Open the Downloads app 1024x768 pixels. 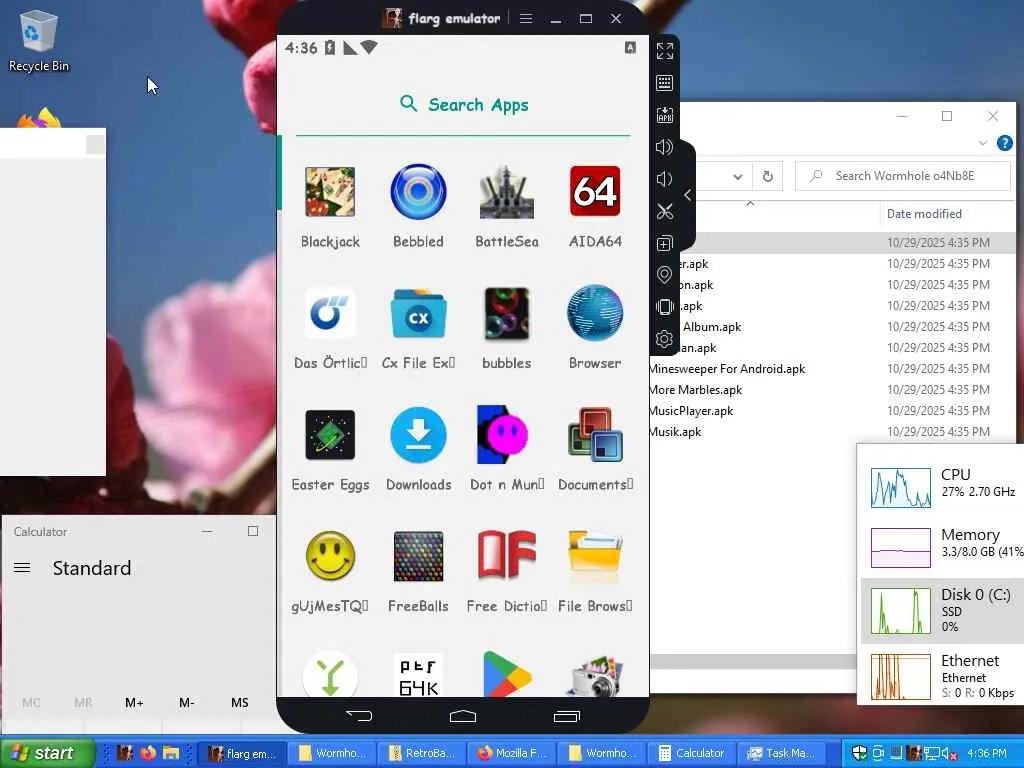tap(418, 435)
